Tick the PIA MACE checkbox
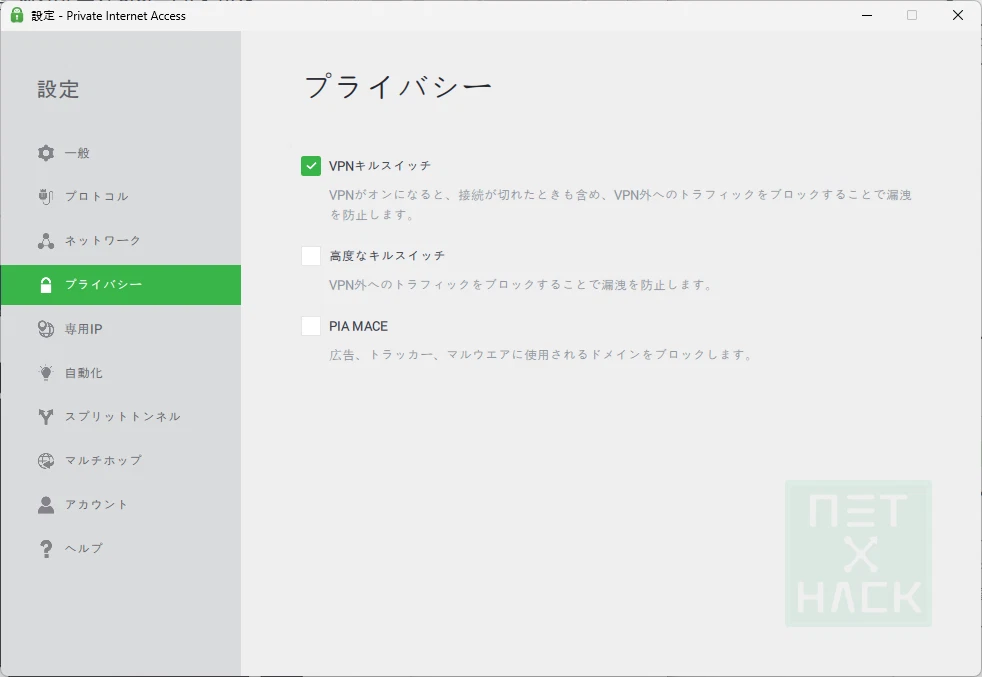Image resolution: width=982 pixels, height=677 pixels. click(311, 326)
